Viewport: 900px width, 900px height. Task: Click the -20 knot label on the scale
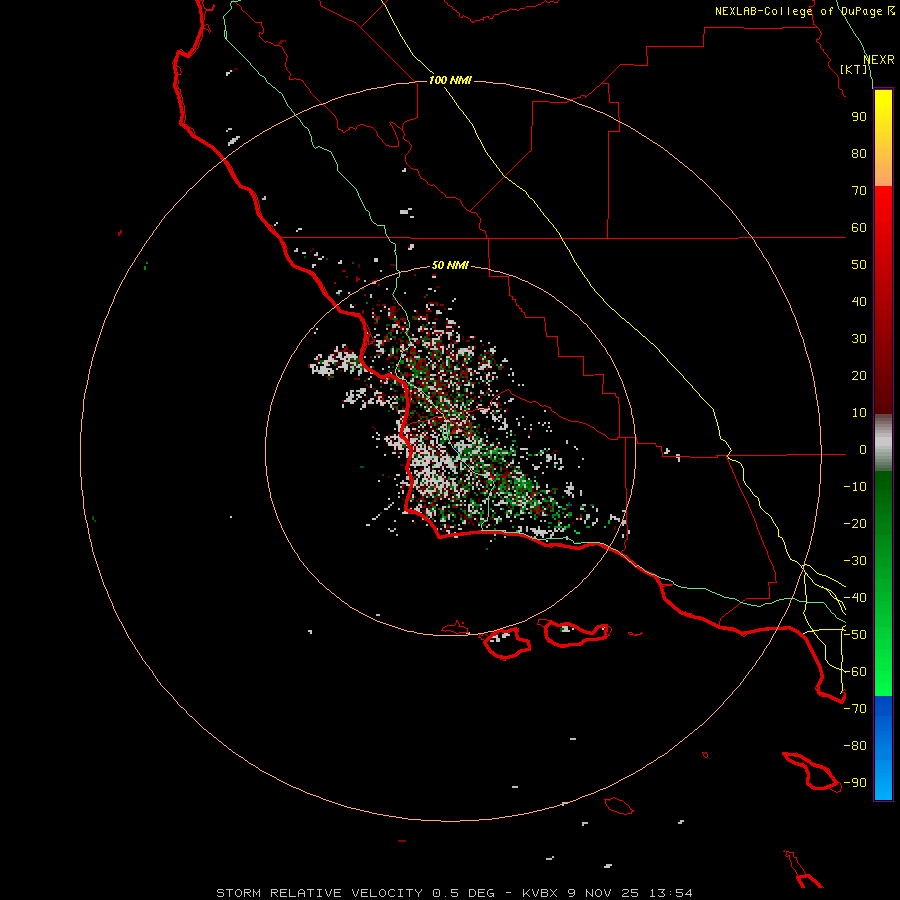click(855, 523)
